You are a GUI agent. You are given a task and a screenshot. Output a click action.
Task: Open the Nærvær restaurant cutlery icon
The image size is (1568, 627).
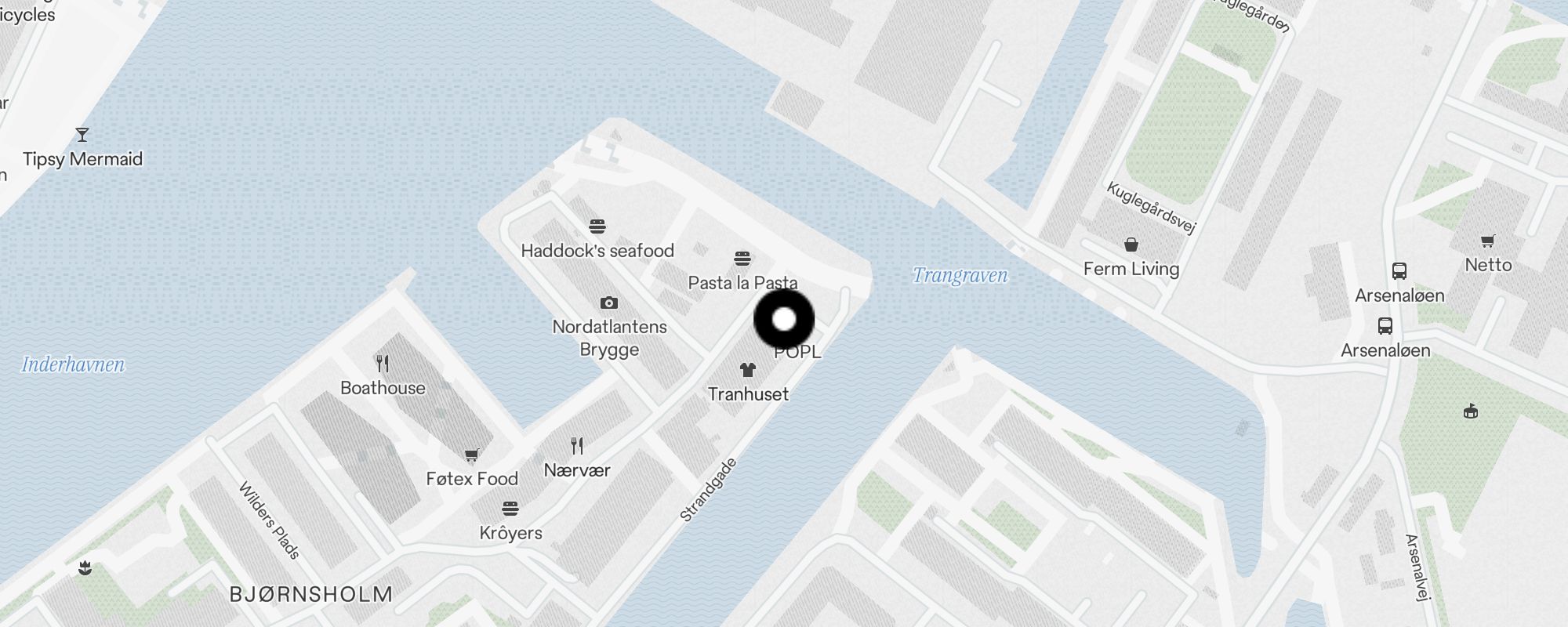coord(577,446)
